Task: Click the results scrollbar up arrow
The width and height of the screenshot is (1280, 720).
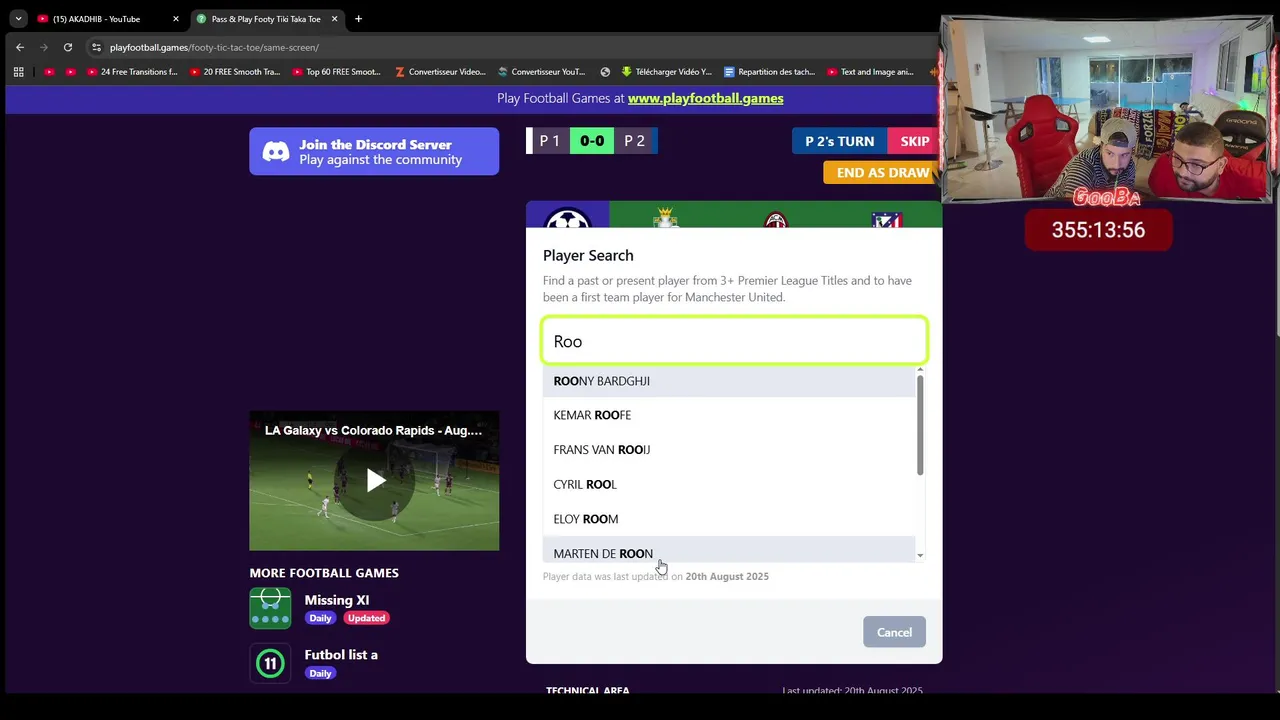Action: coord(920,370)
